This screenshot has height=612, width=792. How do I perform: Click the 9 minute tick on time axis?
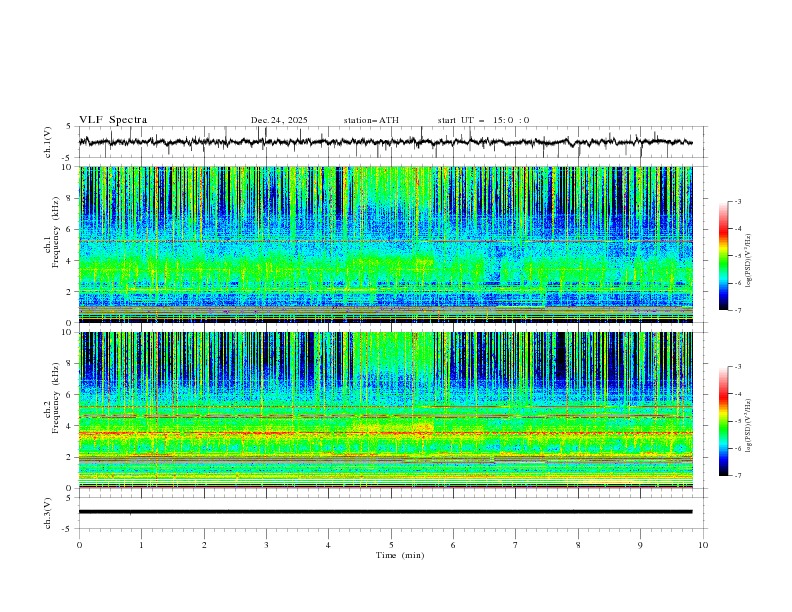tap(640, 545)
